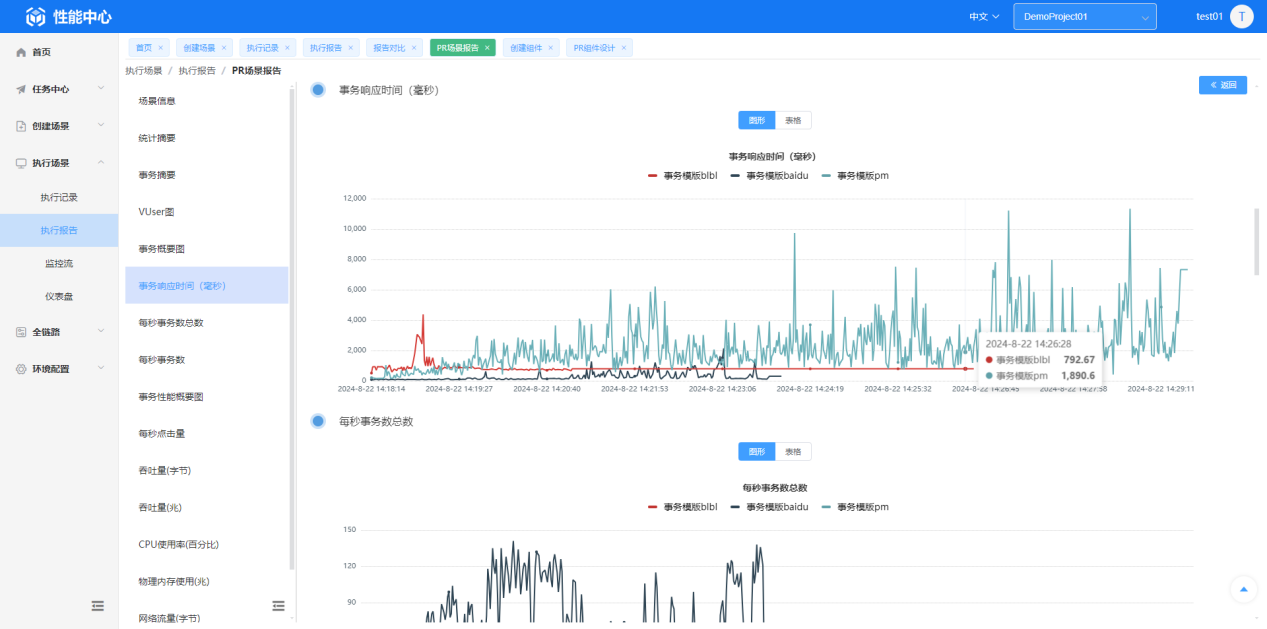Viewport: 1267px width, 629px height.
Task: Select 表格 view for 事务响应时间 chart
Action: click(x=793, y=120)
